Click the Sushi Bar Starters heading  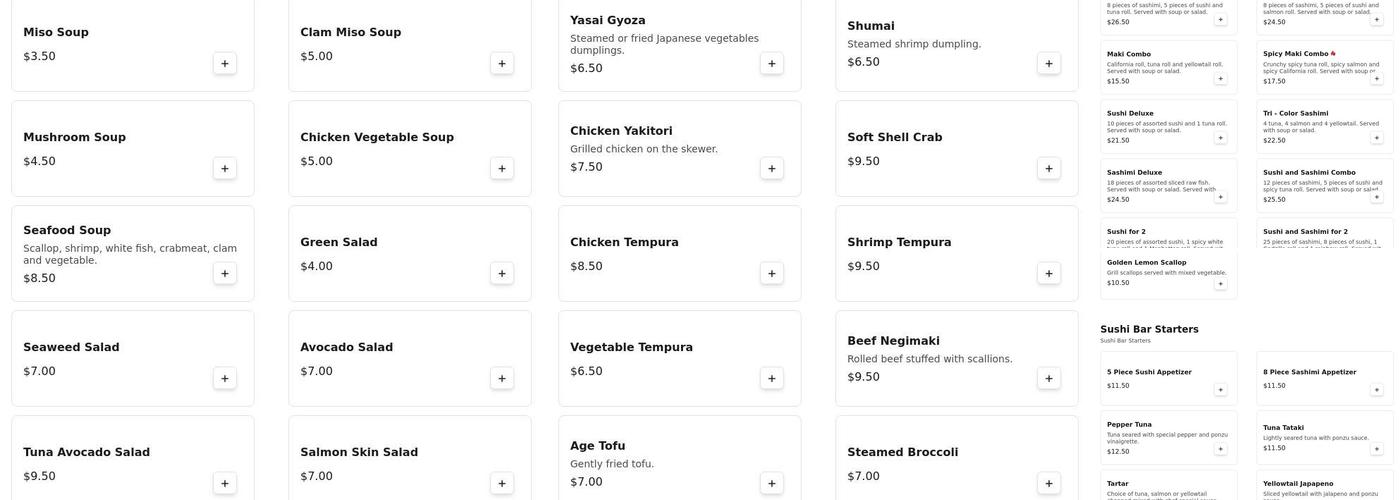(1149, 329)
